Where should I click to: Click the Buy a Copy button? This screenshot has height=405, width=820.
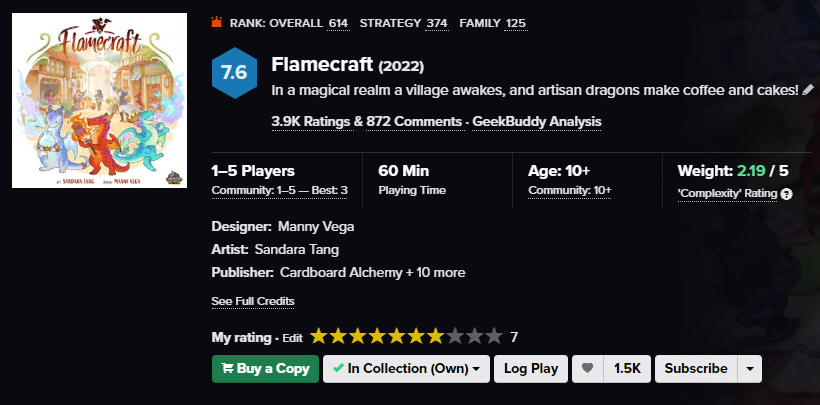tap(265, 368)
